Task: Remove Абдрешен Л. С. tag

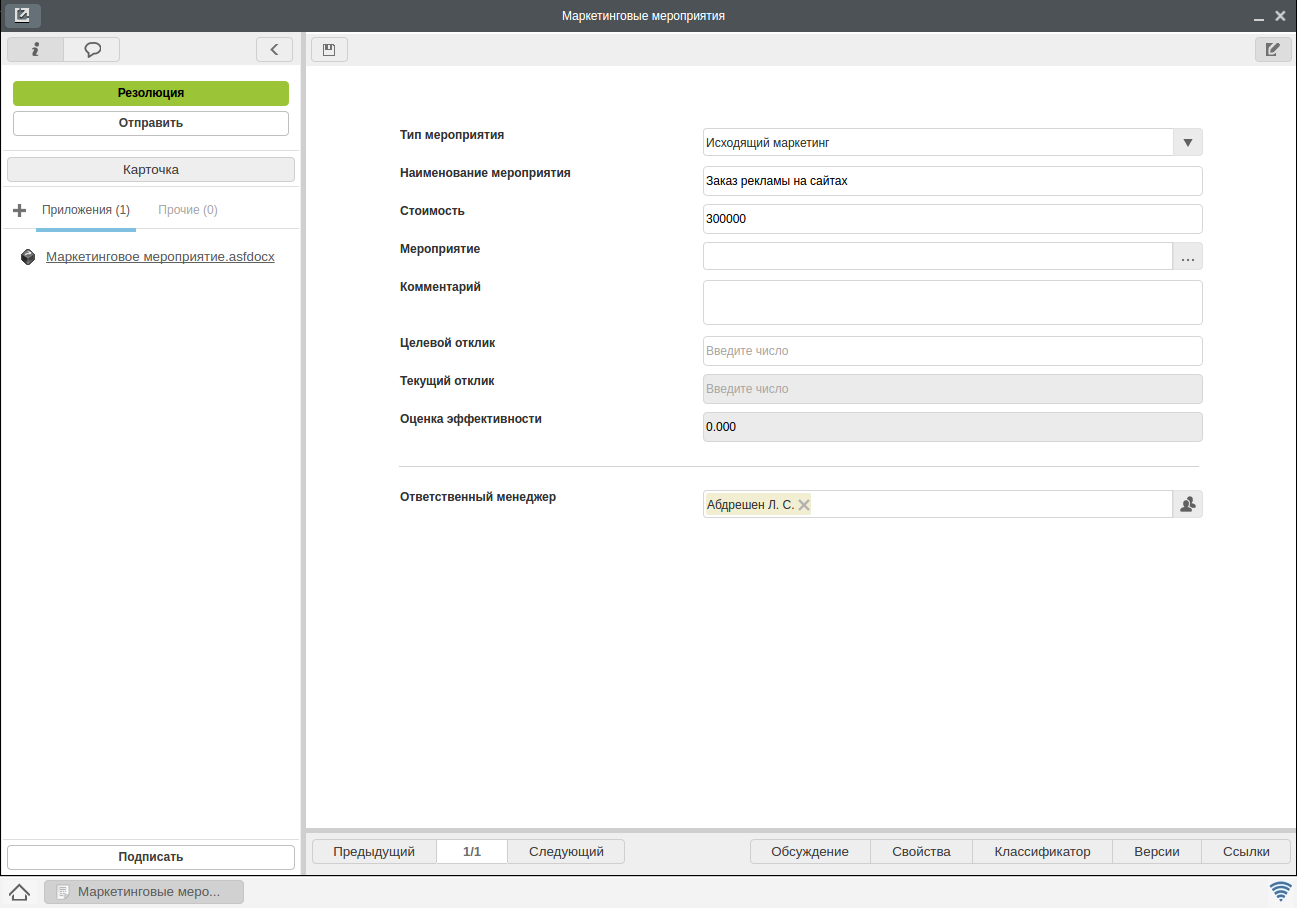Action: click(804, 505)
